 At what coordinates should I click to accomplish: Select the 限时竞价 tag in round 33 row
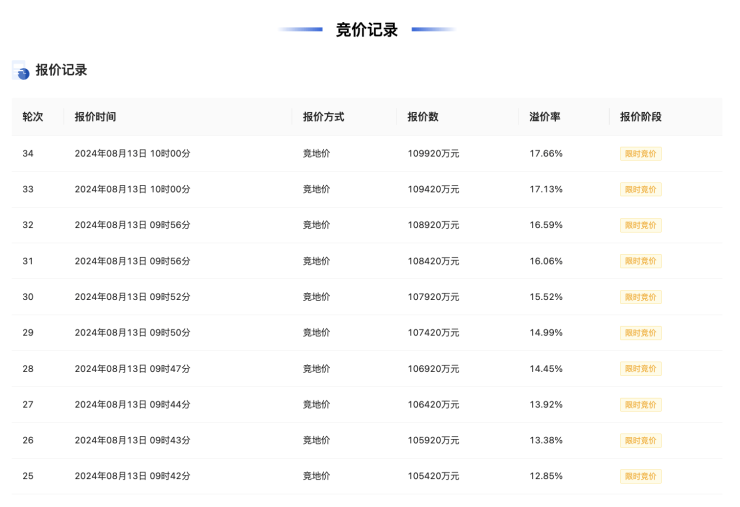[x=640, y=190]
